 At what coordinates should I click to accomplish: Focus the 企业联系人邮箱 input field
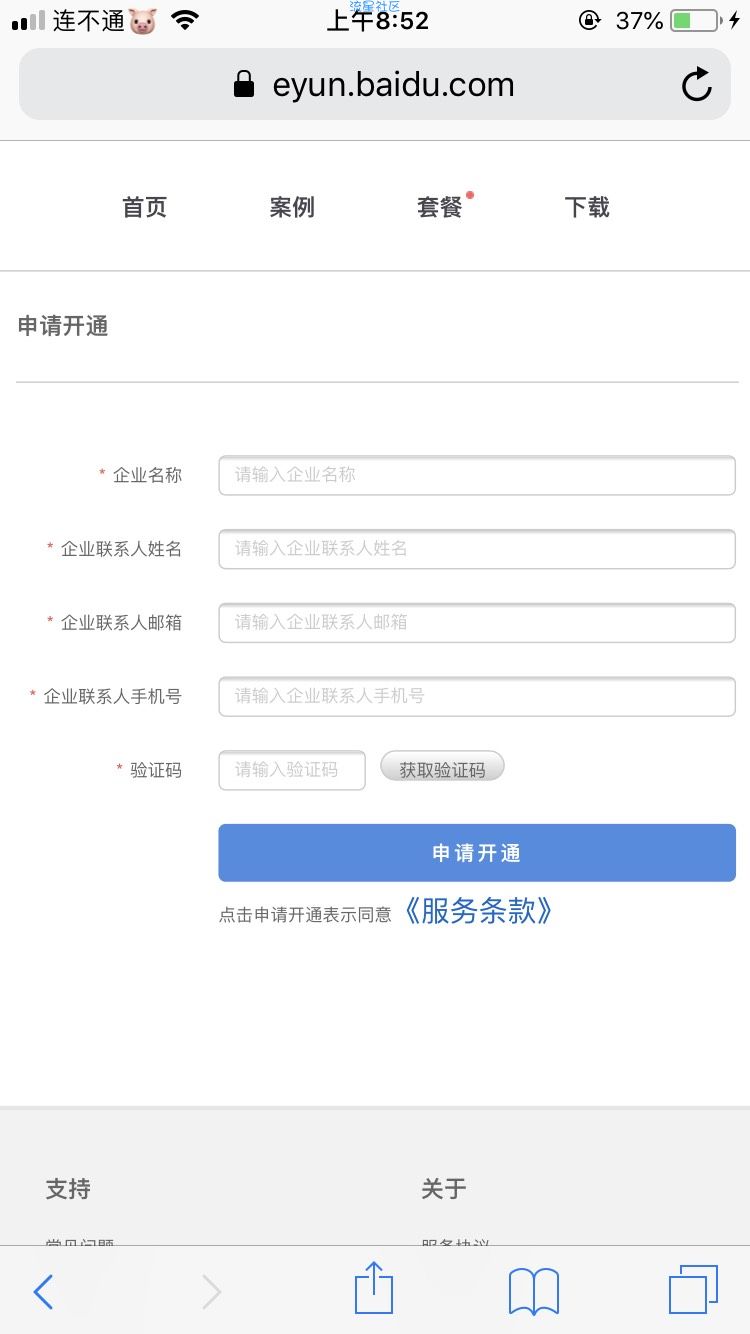477,623
